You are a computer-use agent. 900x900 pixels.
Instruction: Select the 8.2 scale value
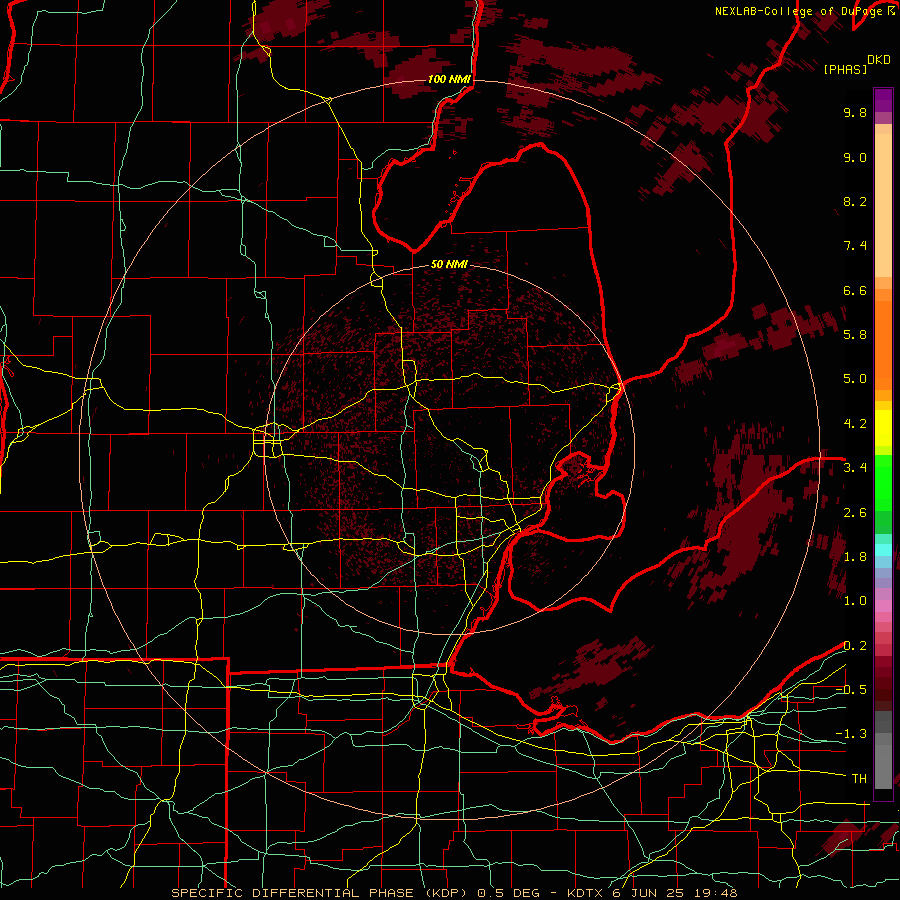tap(855, 201)
